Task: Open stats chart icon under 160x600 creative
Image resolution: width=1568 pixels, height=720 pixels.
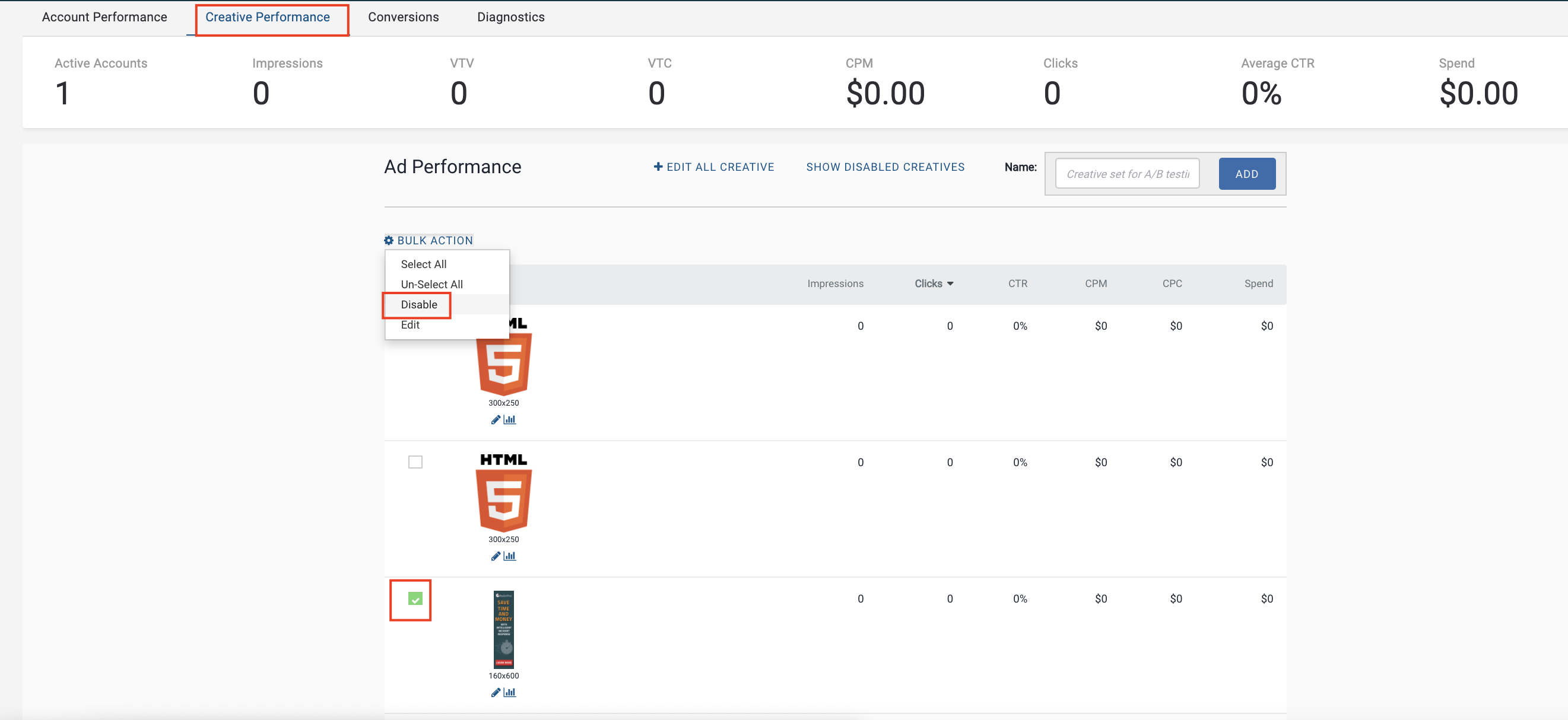Action: [510, 692]
